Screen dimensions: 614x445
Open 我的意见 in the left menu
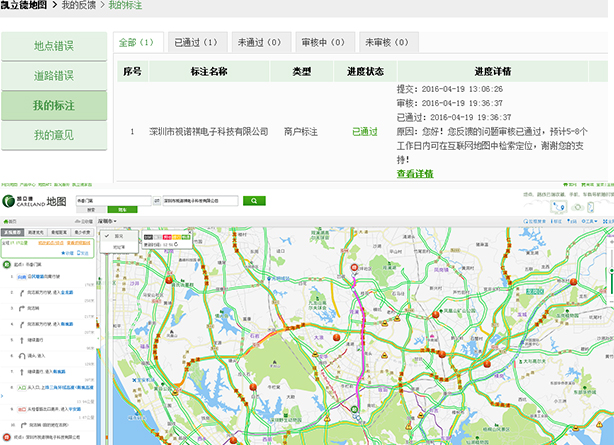click(54, 135)
